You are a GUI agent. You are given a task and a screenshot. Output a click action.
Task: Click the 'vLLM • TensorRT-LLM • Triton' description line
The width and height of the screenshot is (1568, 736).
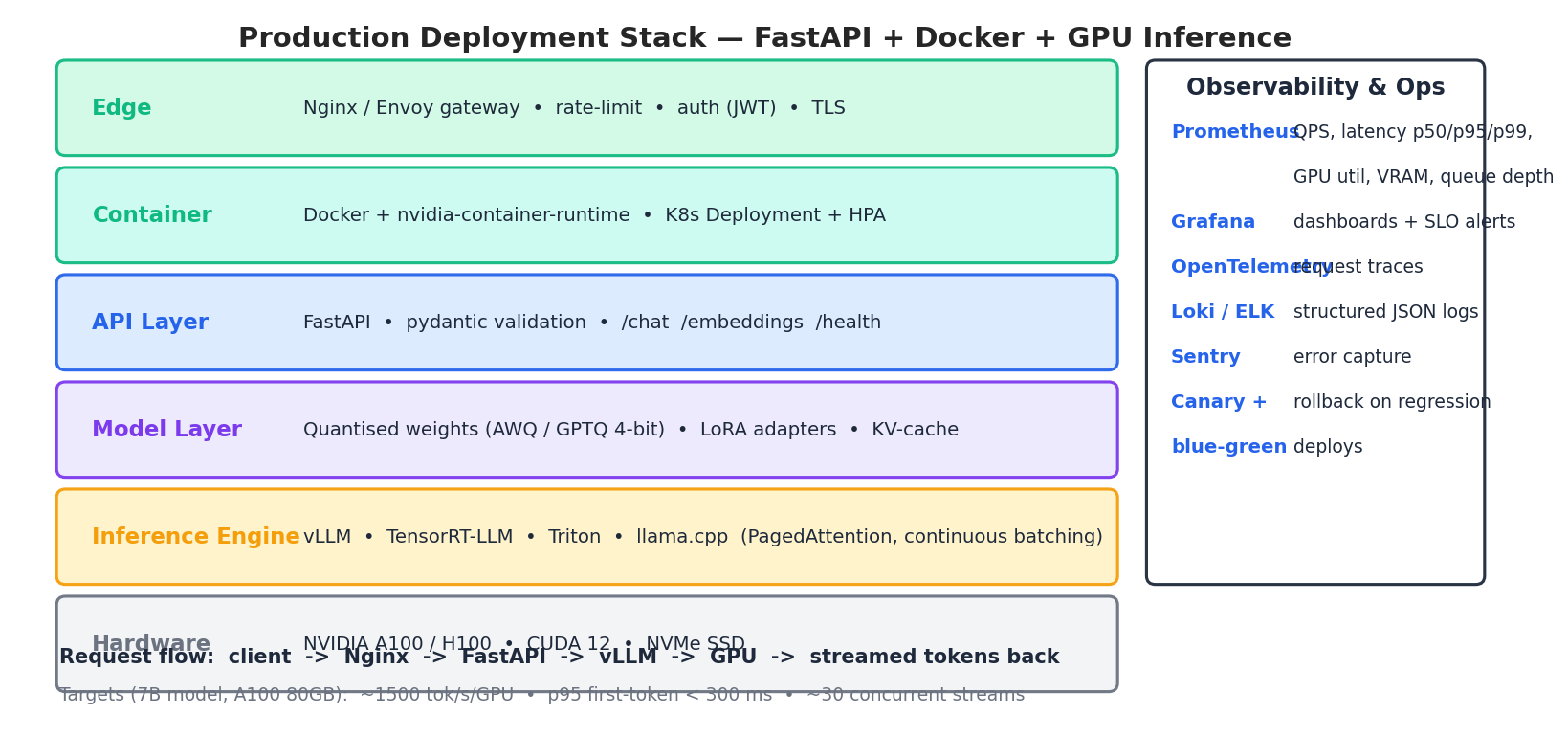(703, 537)
